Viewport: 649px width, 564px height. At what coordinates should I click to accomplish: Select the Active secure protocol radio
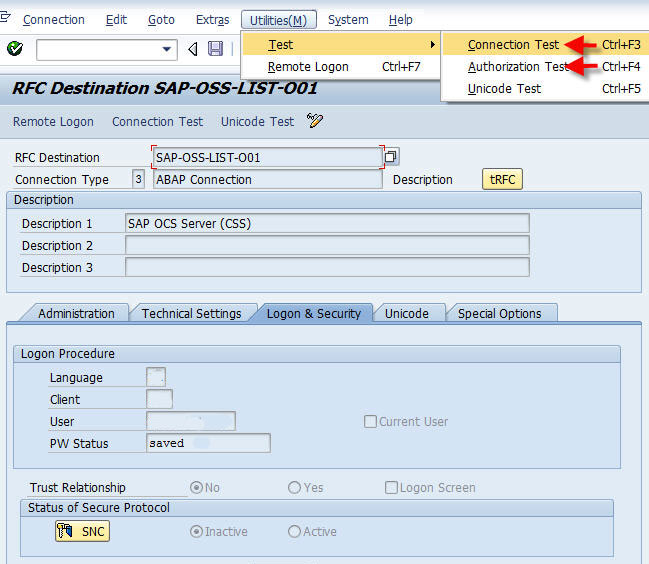pyautogui.click(x=294, y=531)
